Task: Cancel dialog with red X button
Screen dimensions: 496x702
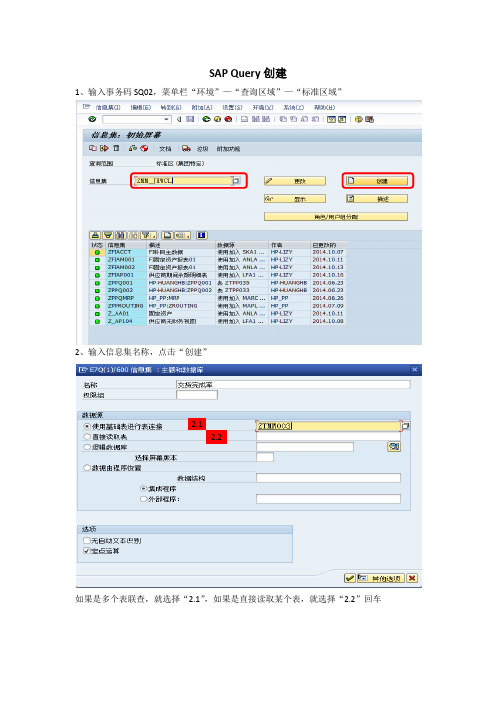Action: [x=412, y=578]
